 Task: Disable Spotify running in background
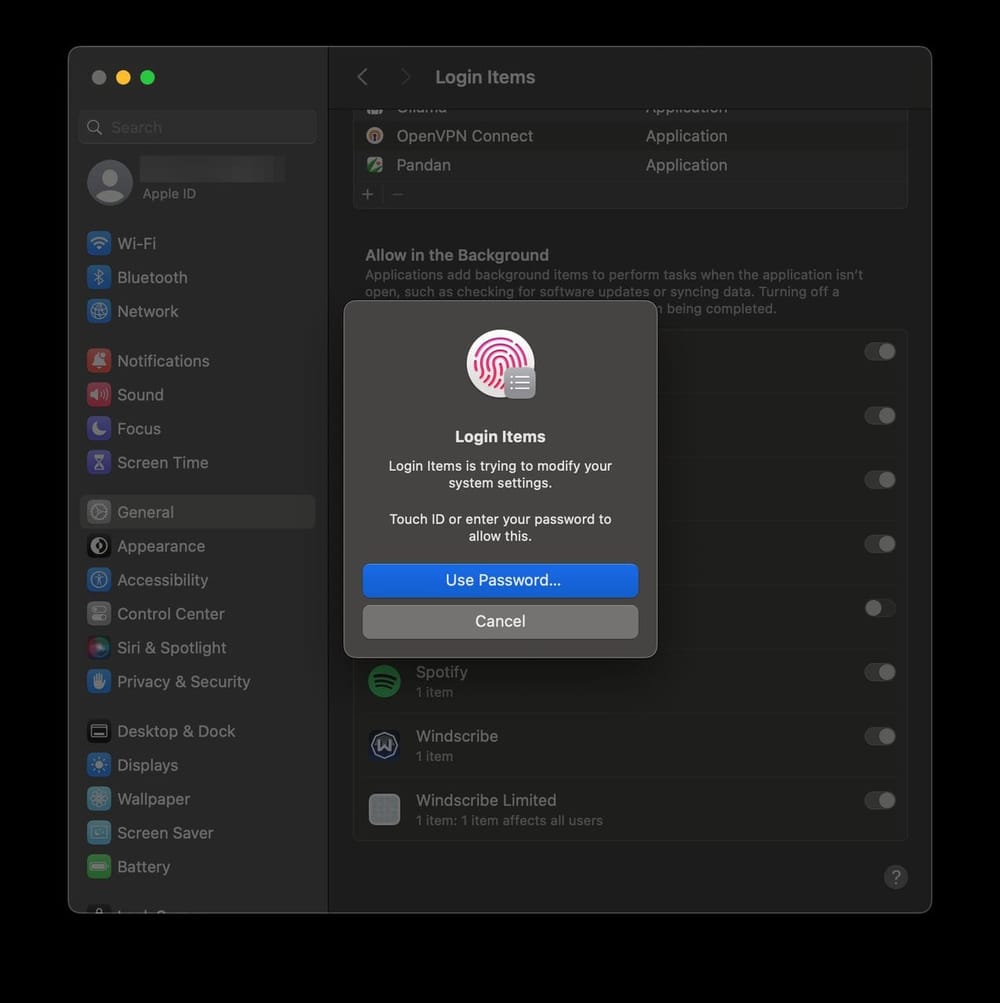coord(880,672)
